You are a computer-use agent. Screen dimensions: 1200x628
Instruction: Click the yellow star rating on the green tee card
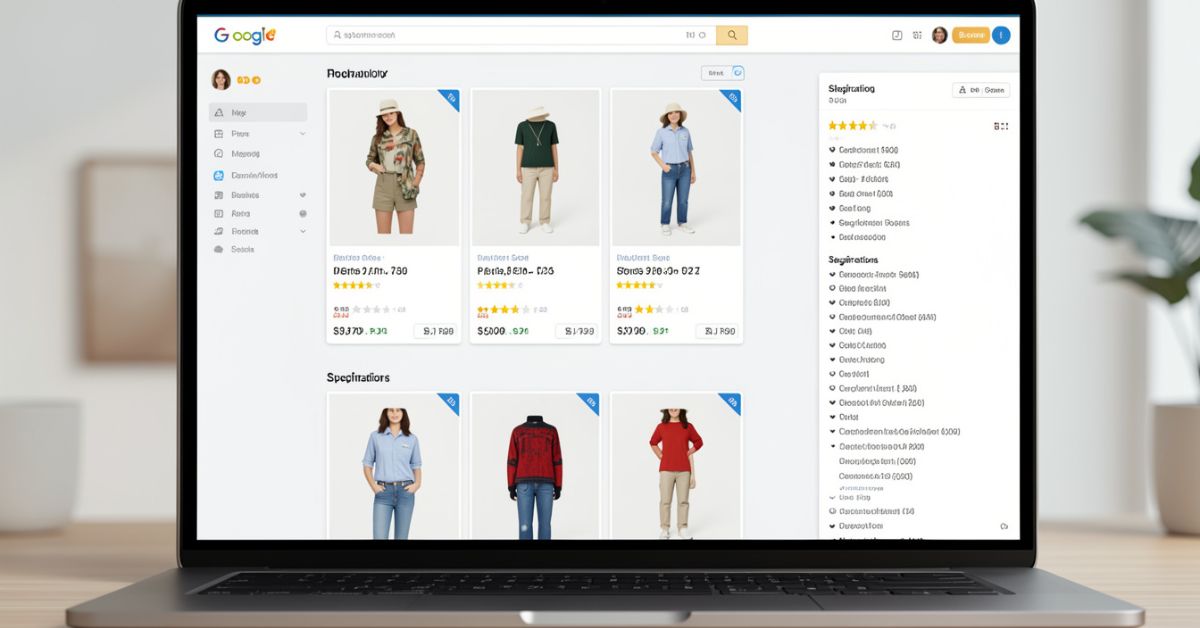coord(497,285)
